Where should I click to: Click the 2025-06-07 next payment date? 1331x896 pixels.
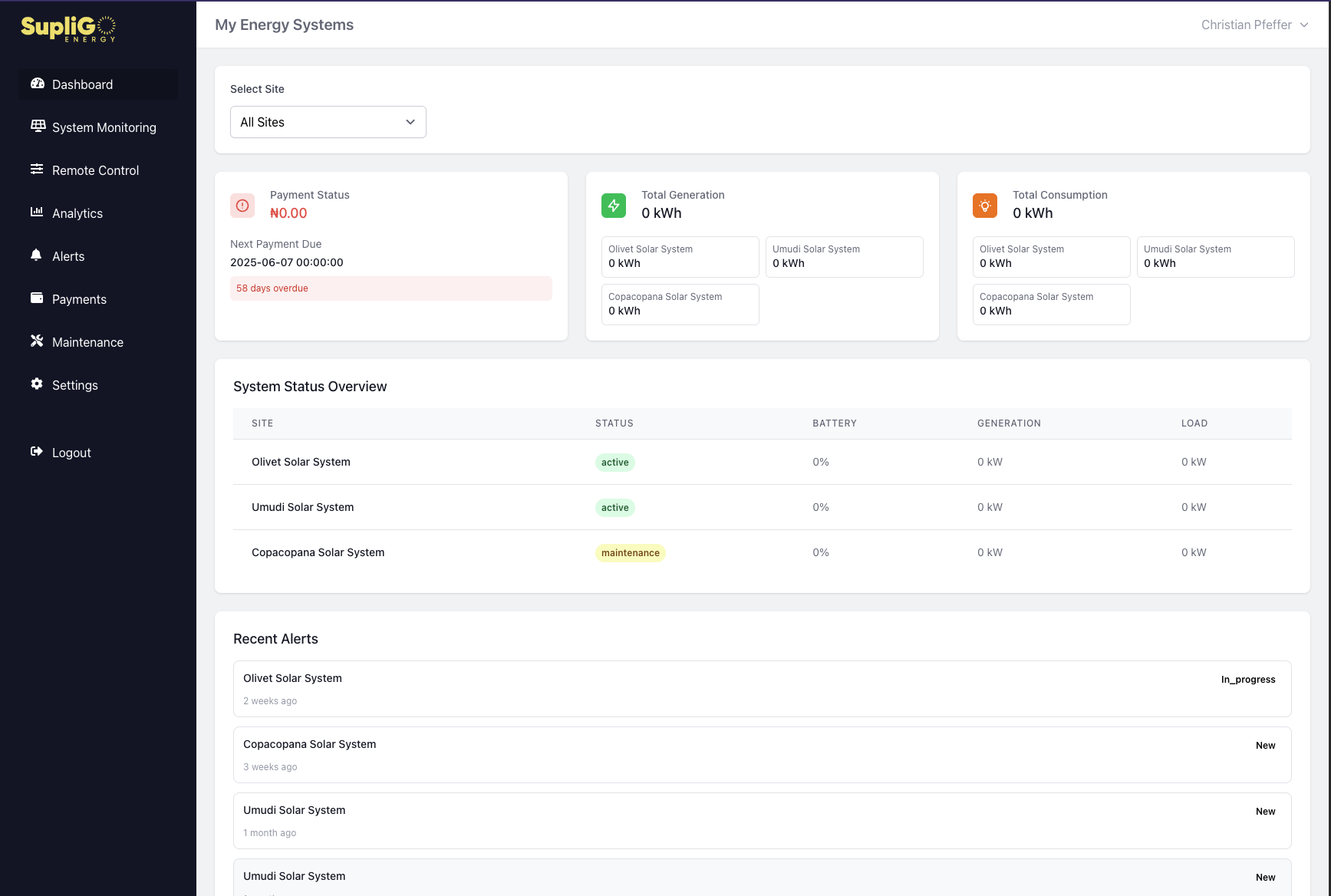[287, 262]
